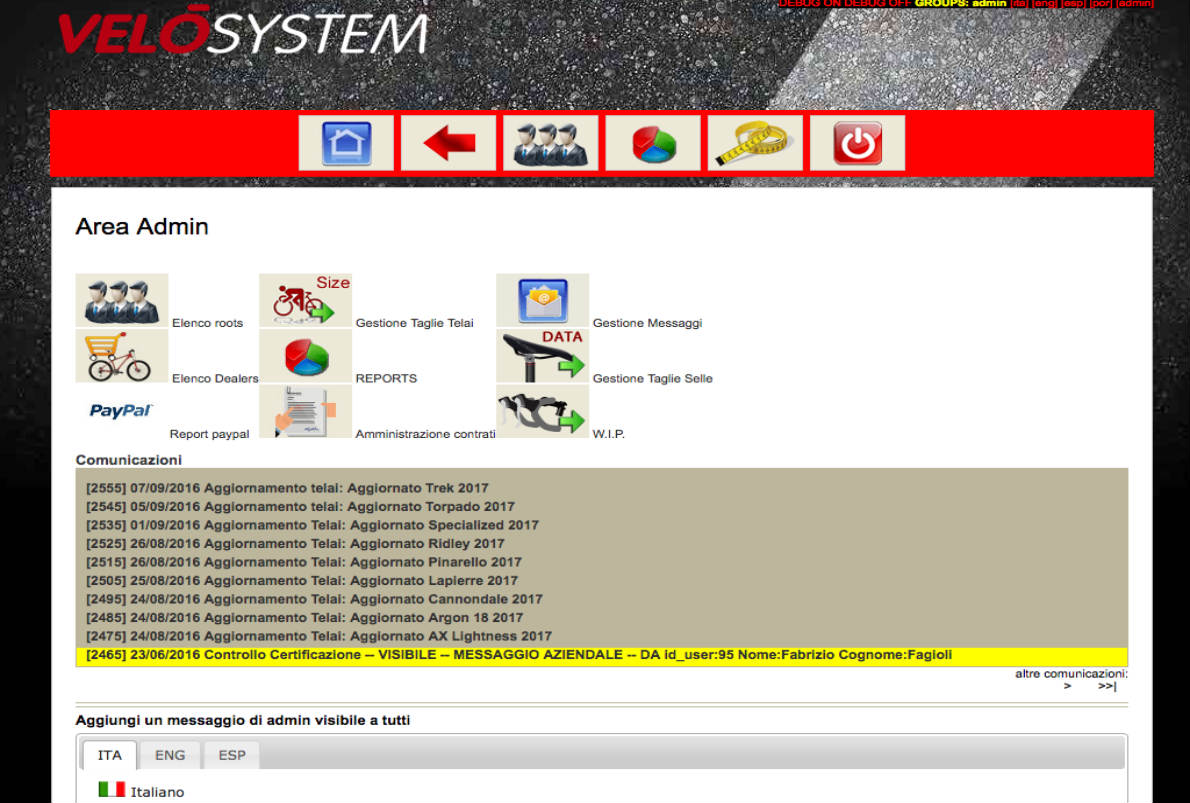Click the [admin] group link
The image size is (1190, 803).
point(1135,4)
